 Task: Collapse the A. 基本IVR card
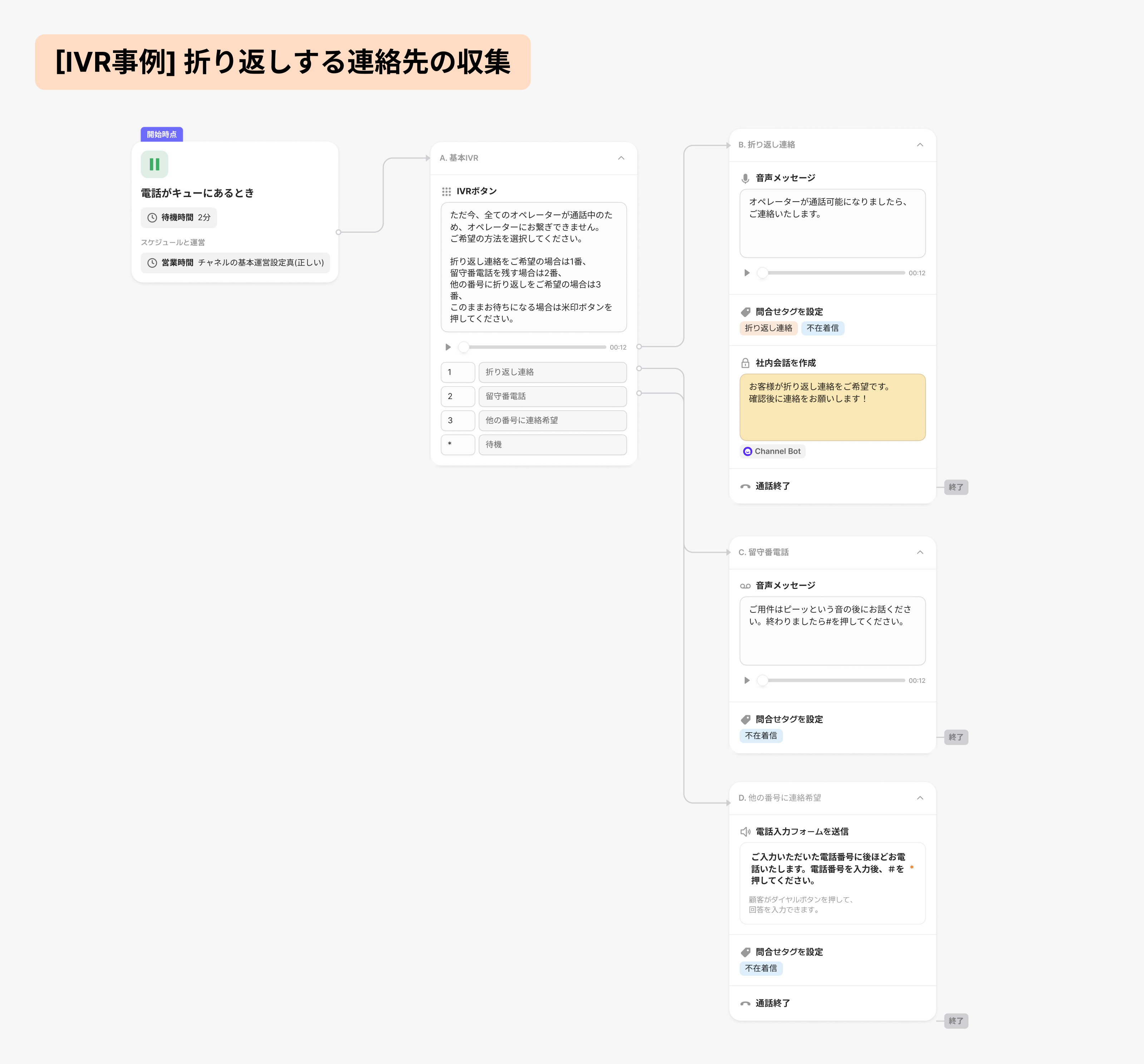pos(621,158)
